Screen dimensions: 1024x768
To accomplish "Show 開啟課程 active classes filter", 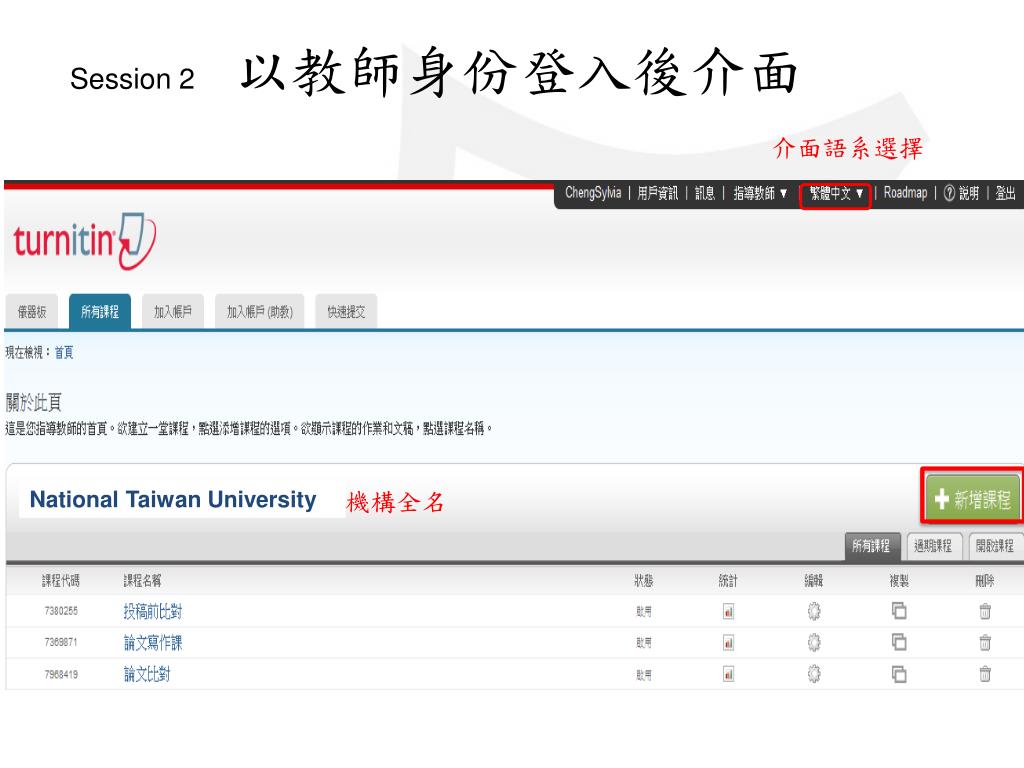I will pos(995,546).
